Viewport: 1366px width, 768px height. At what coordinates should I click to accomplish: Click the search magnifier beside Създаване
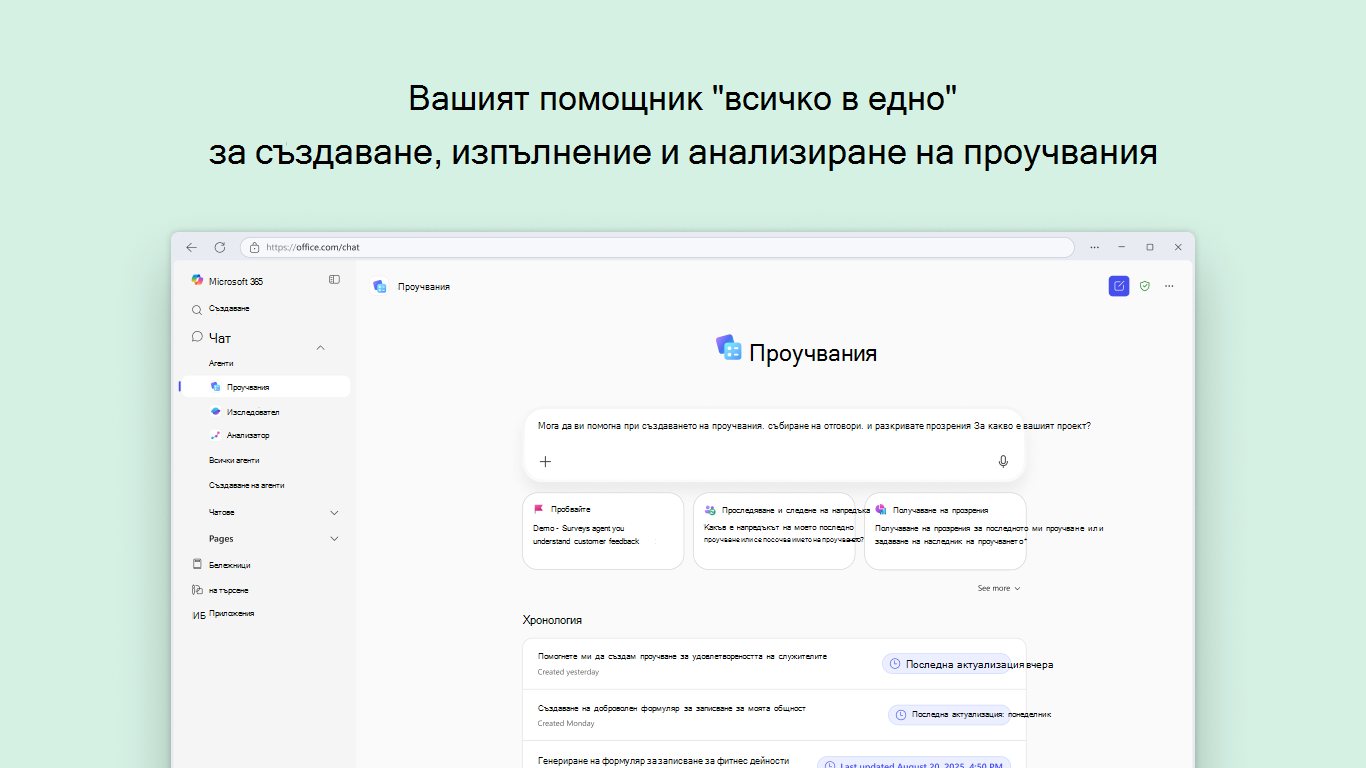click(x=197, y=310)
